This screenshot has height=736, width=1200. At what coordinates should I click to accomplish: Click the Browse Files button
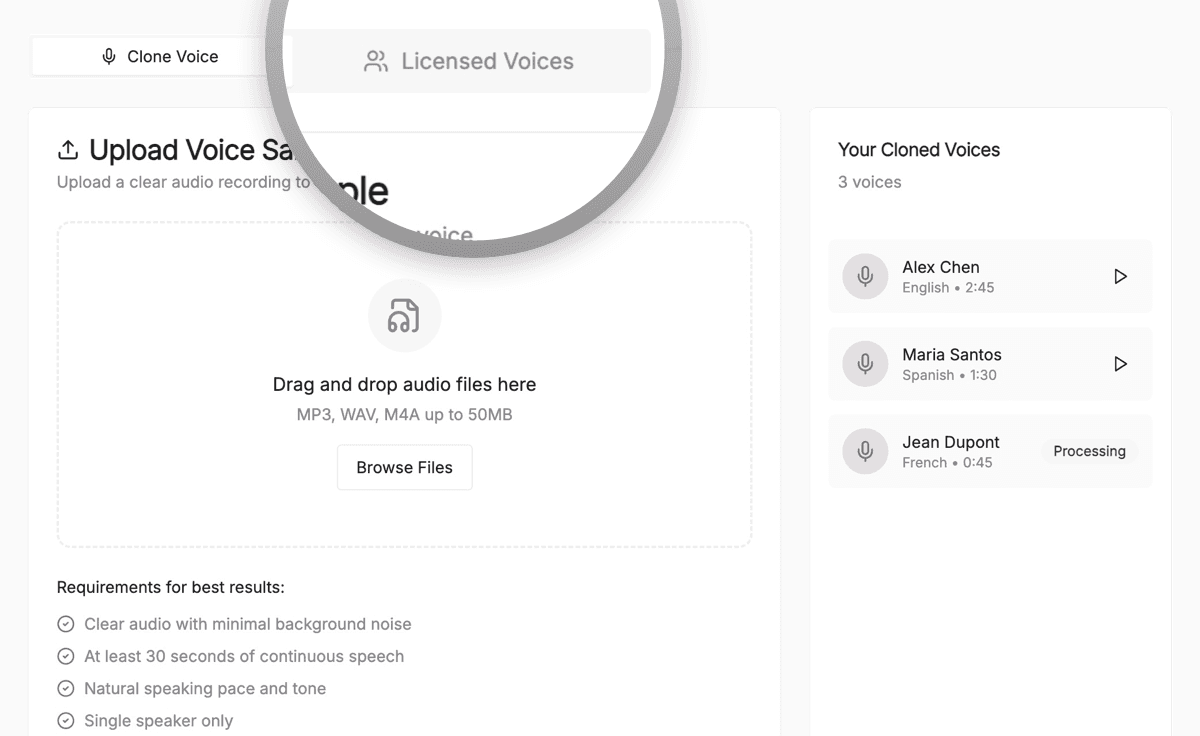click(x=404, y=467)
